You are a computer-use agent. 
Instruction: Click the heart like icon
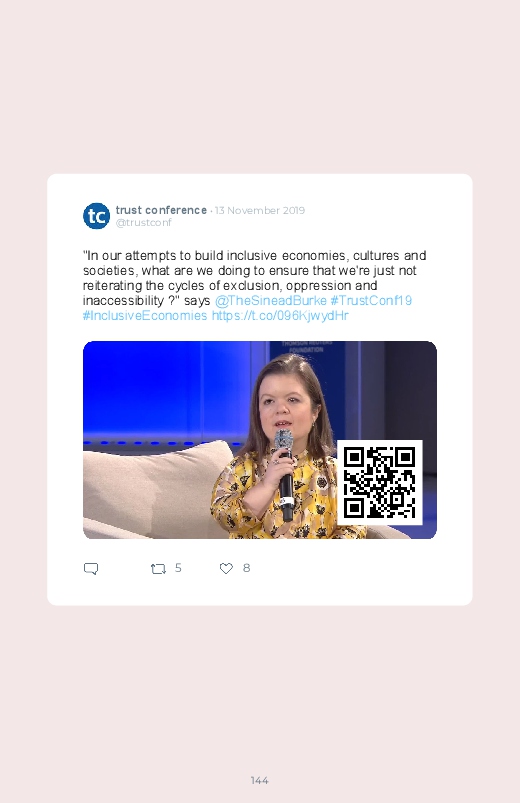coord(226,568)
